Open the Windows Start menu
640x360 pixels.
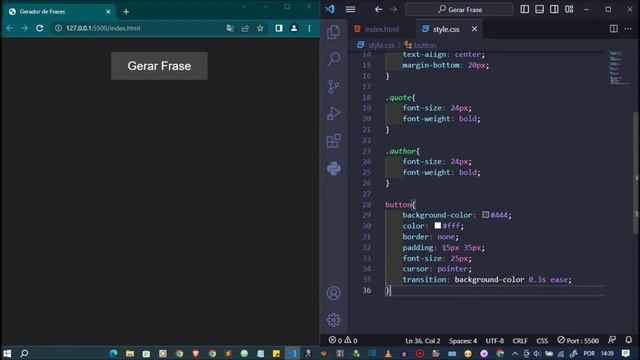tap(7, 353)
